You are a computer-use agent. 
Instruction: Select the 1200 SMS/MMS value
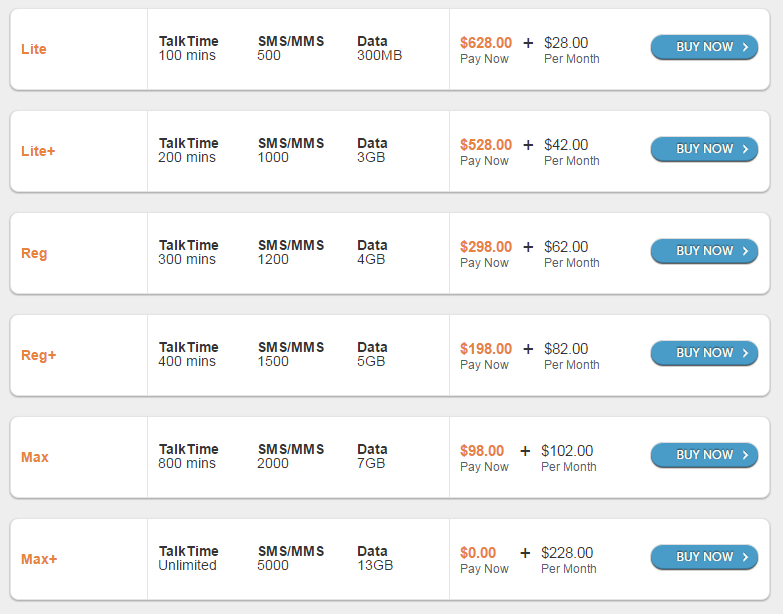273,259
